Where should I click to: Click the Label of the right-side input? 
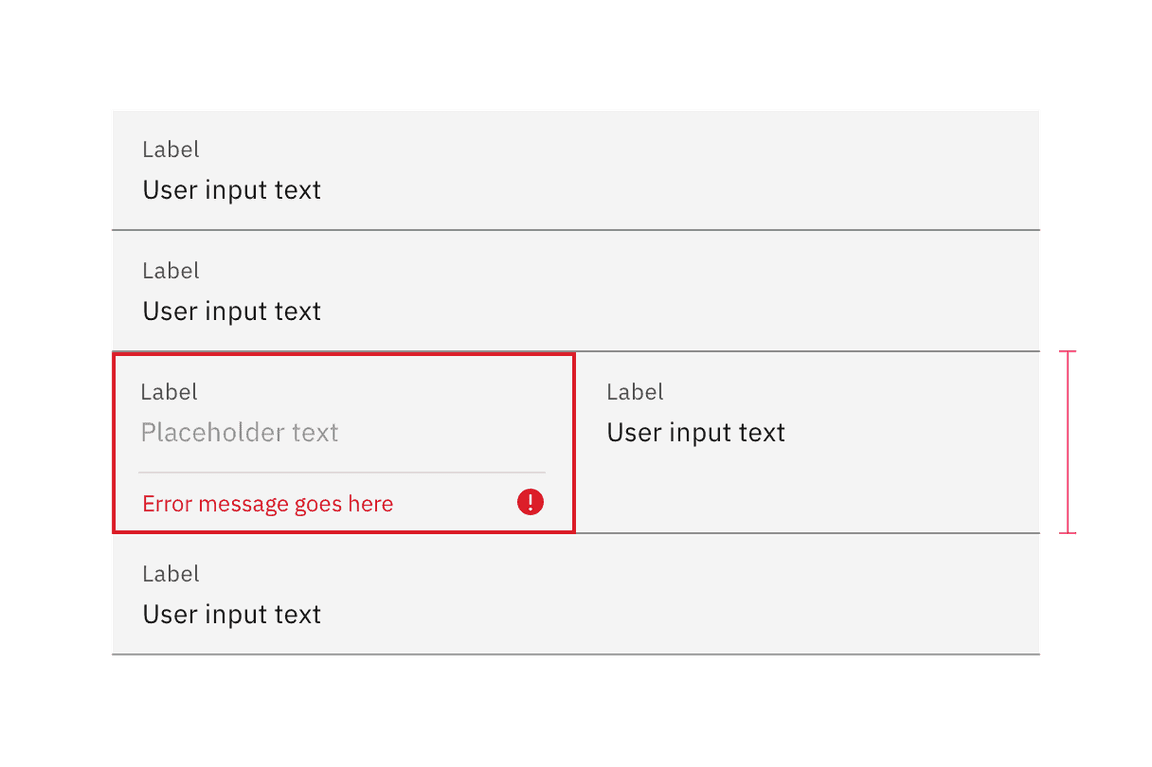click(x=635, y=392)
